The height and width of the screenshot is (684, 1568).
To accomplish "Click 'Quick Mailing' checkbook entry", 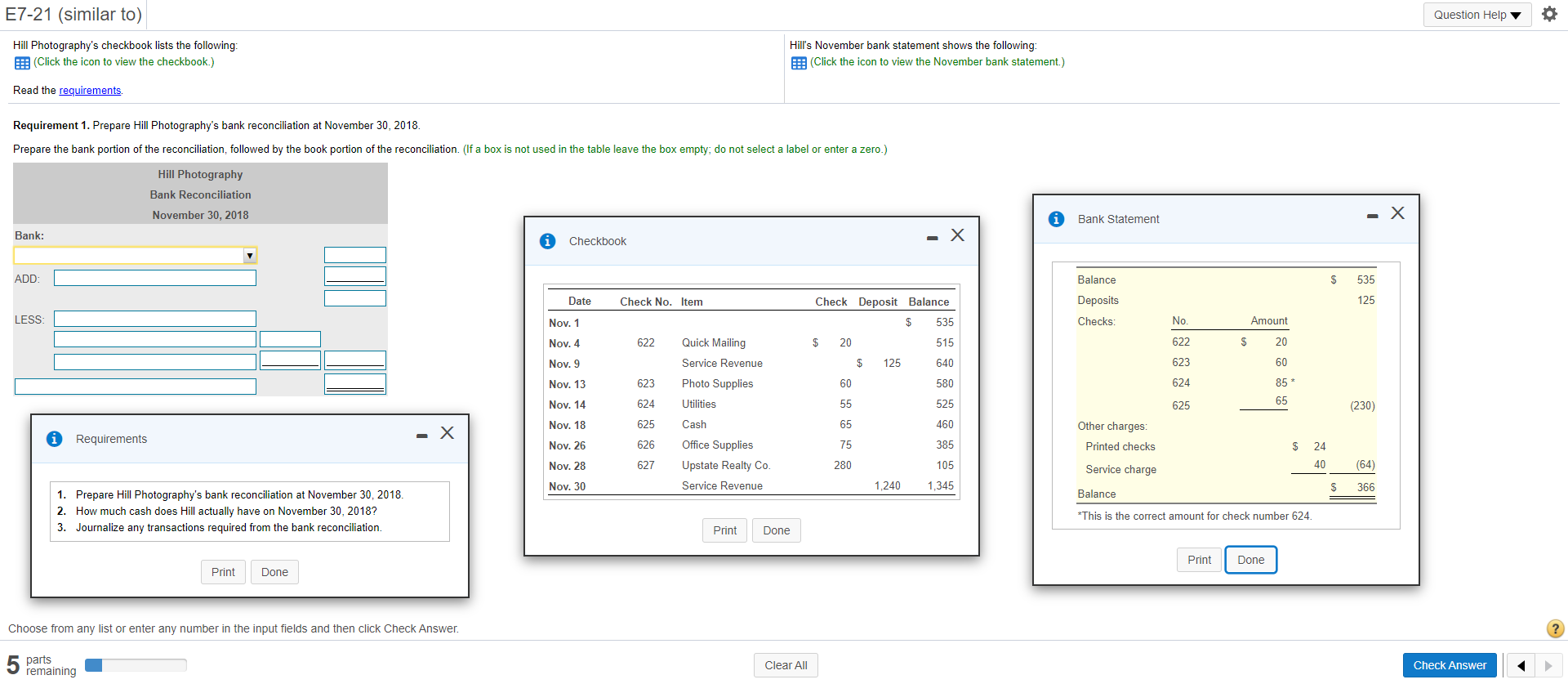I will (714, 343).
